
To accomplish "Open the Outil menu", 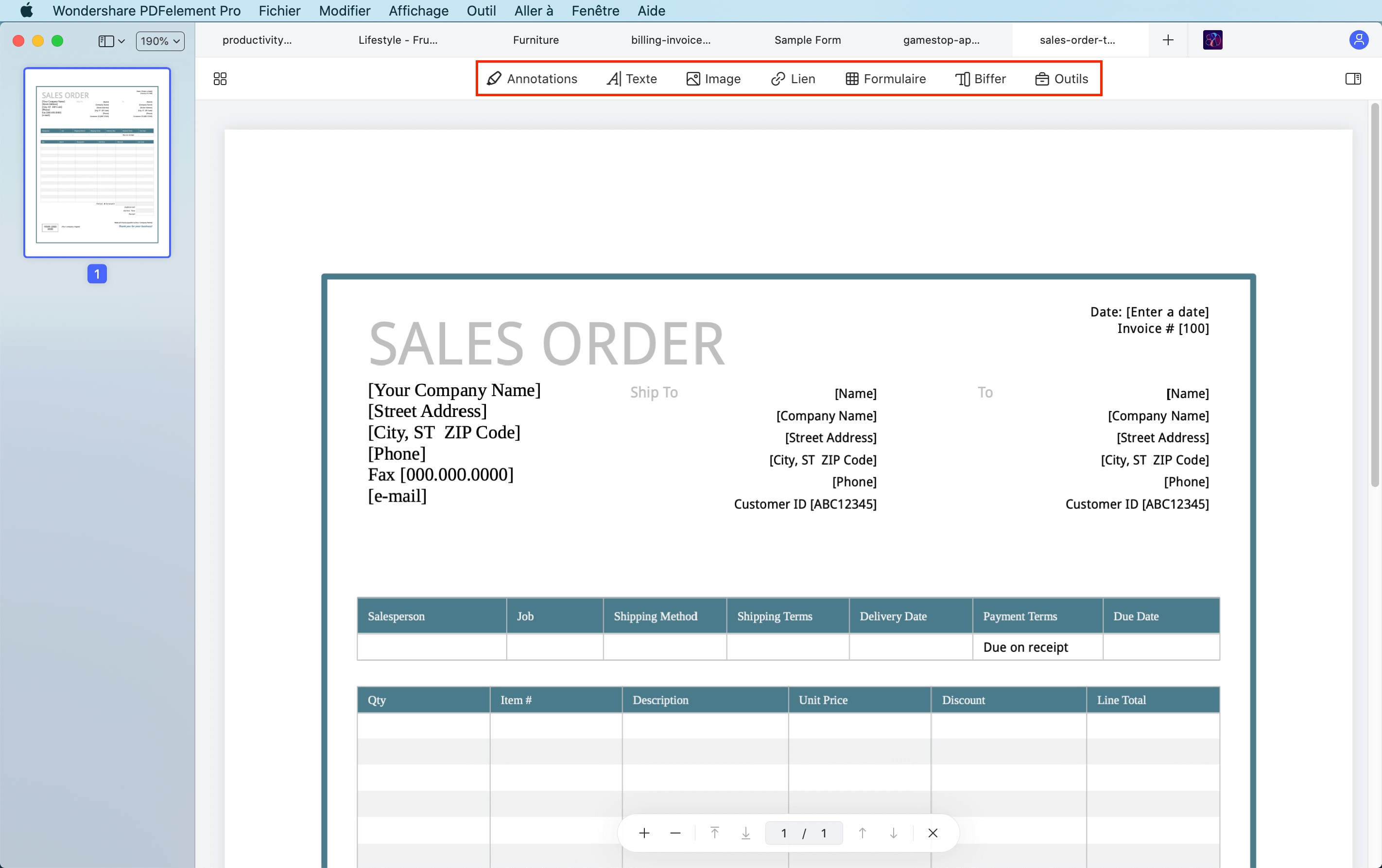I will [x=481, y=11].
